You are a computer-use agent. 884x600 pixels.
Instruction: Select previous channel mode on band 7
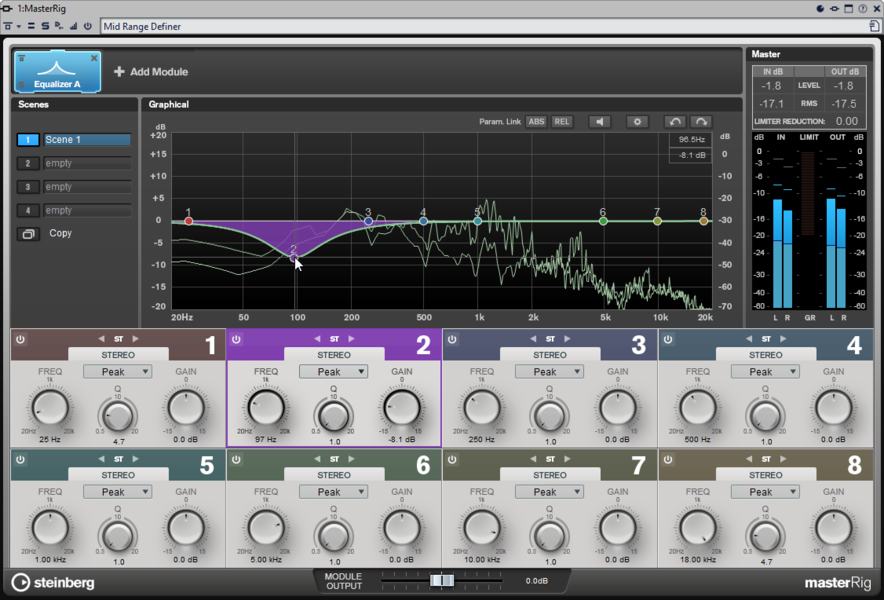(x=533, y=459)
